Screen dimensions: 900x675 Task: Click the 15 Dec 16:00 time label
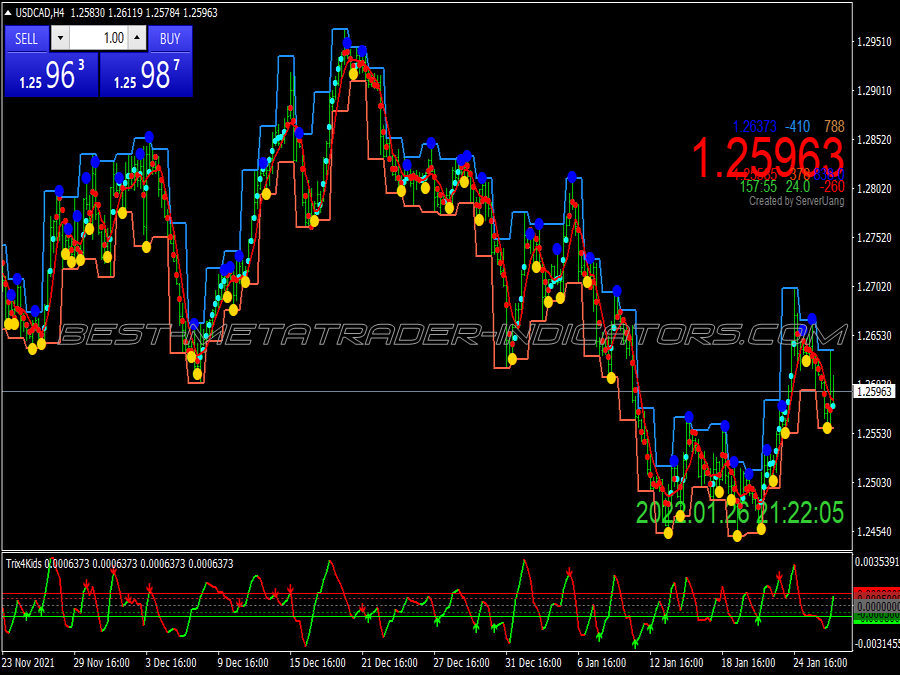pyautogui.click(x=317, y=662)
